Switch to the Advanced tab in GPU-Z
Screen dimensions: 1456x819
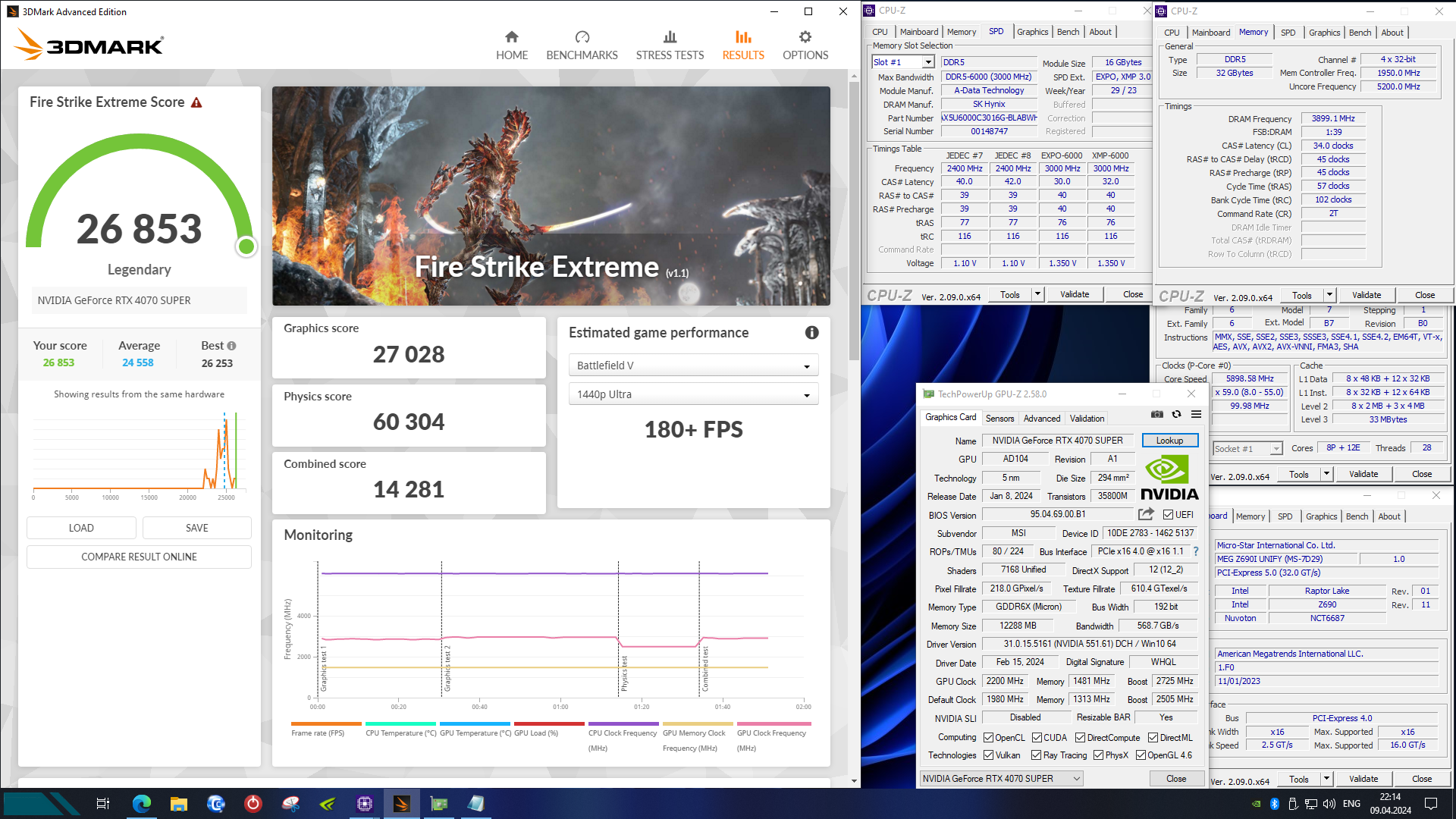coord(1042,419)
